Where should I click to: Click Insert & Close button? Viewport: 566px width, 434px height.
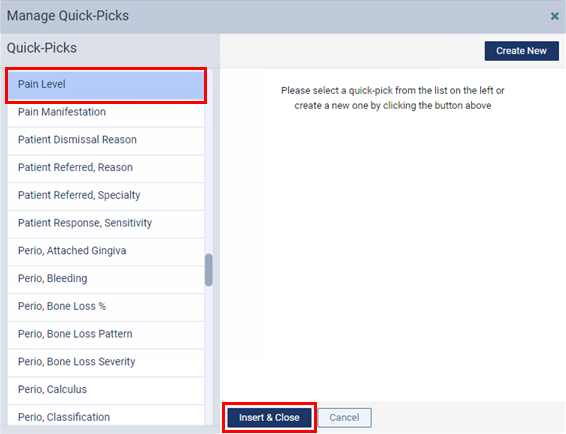click(269, 417)
